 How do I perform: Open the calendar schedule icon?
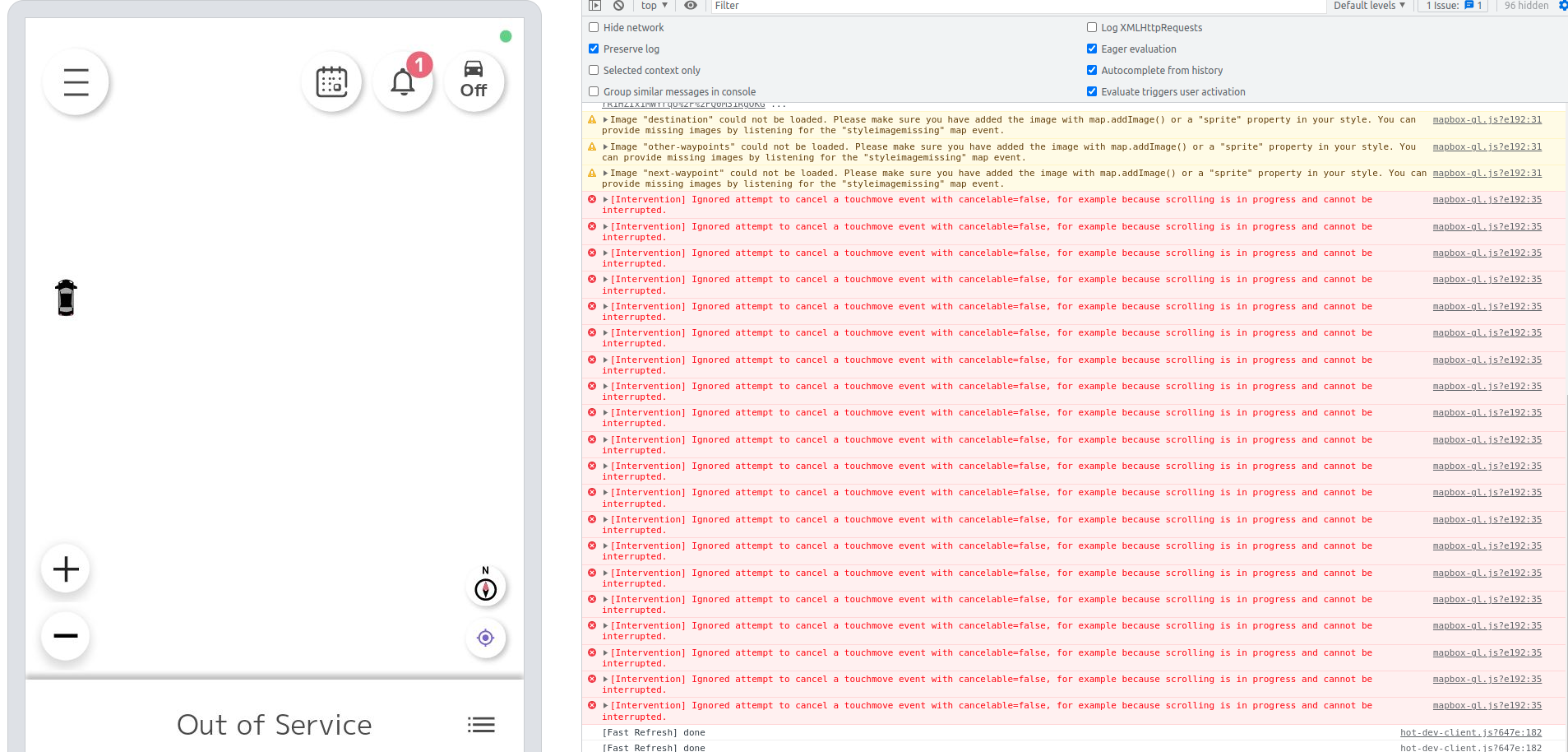(331, 82)
